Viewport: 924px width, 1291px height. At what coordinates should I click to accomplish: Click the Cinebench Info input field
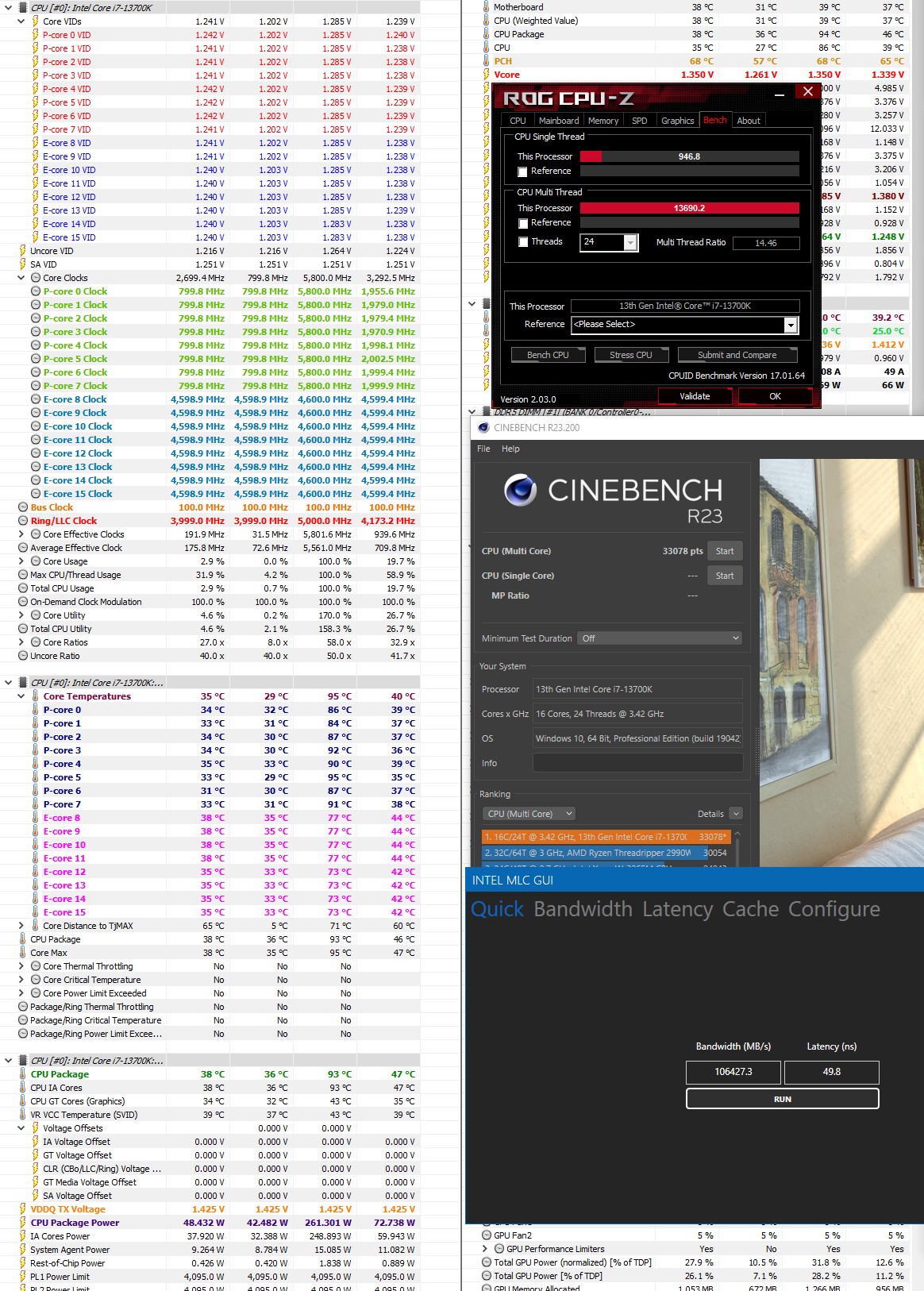(638, 763)
